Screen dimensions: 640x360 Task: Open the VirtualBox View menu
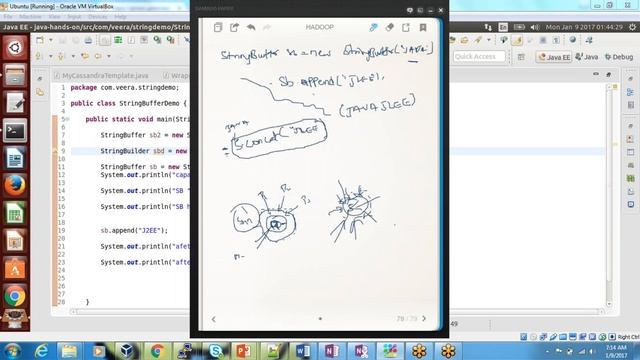[x=54, y=17]
